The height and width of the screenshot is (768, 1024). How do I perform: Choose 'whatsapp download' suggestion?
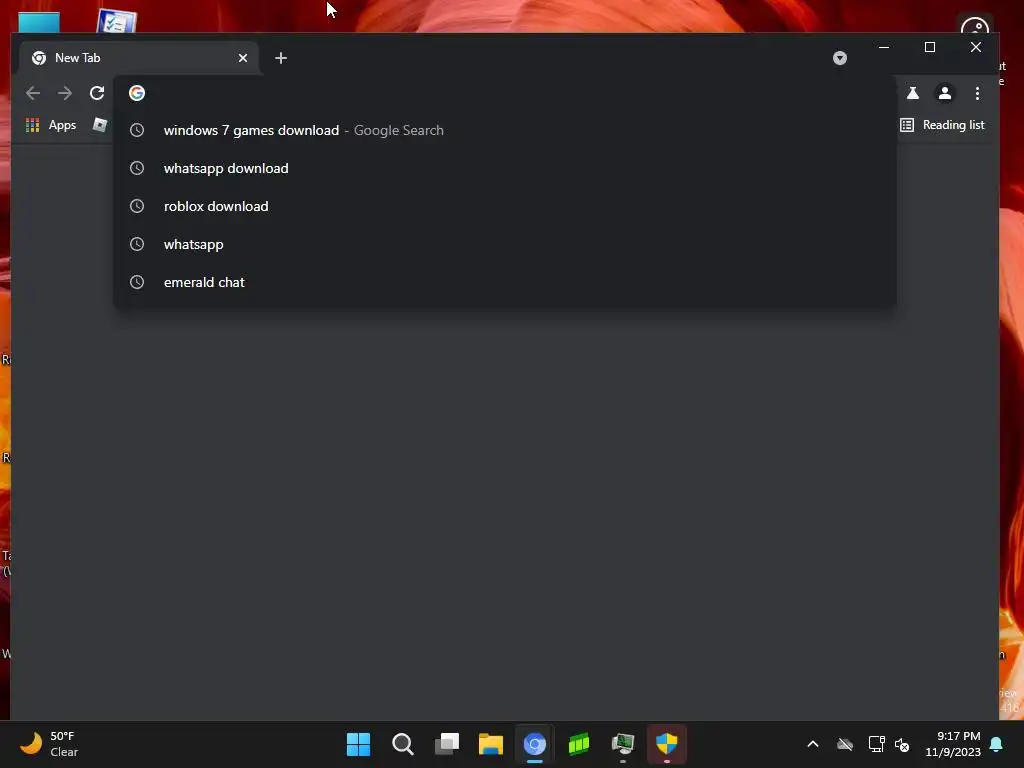tap(504, 168)
